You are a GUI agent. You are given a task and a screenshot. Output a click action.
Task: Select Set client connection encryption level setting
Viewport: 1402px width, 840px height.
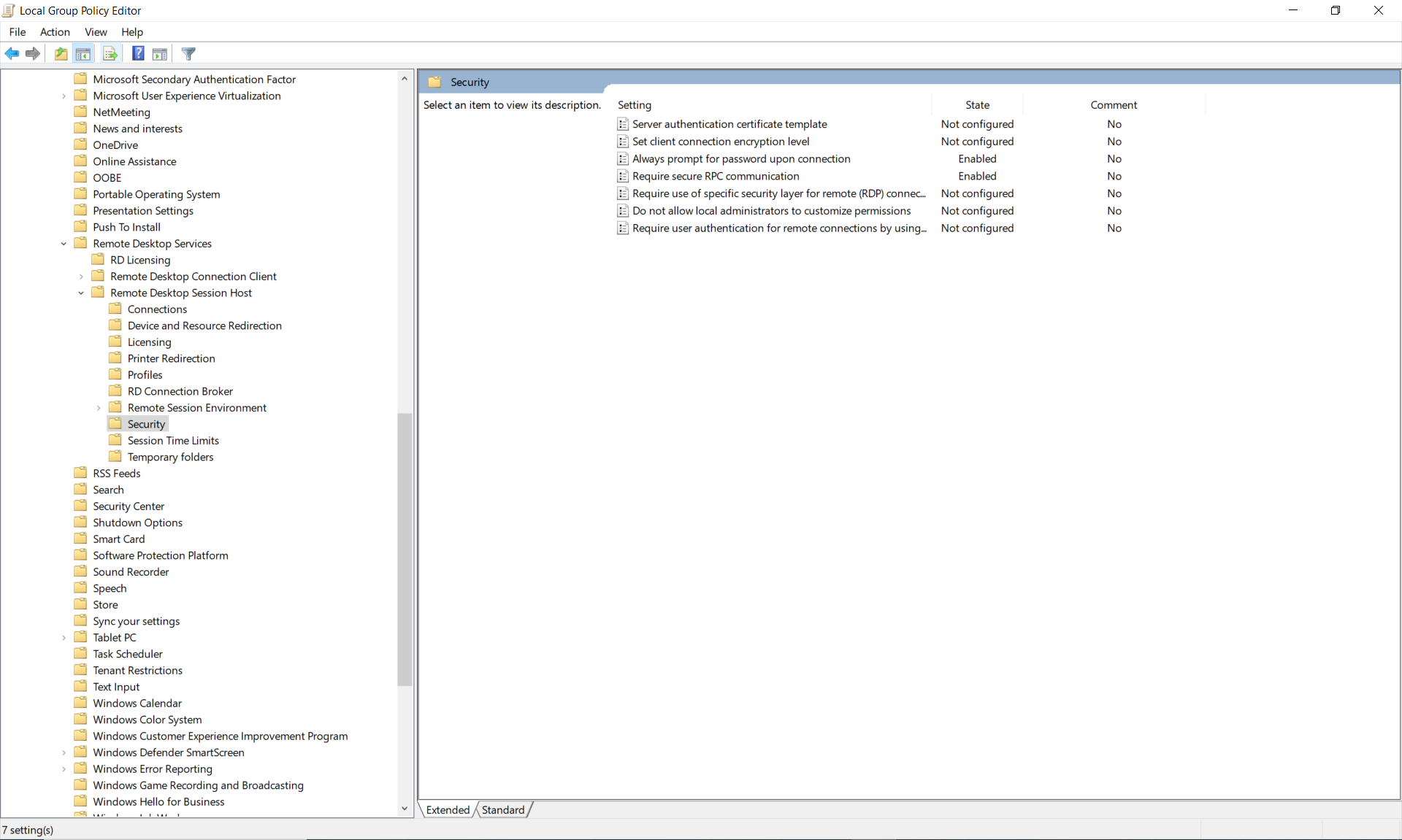pos(721,142)
